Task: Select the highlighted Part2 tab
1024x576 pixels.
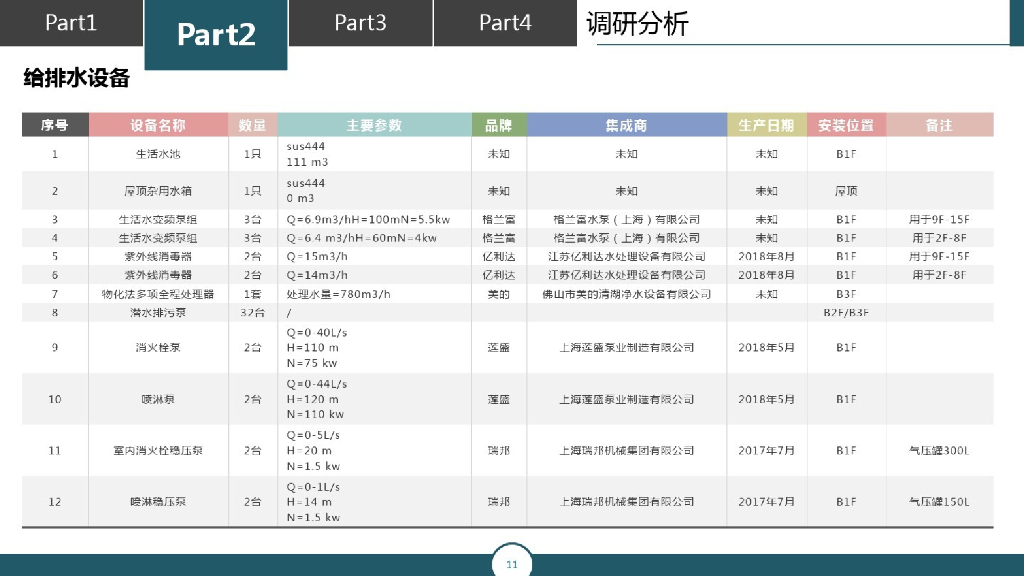Action: [x=216, y=33]
